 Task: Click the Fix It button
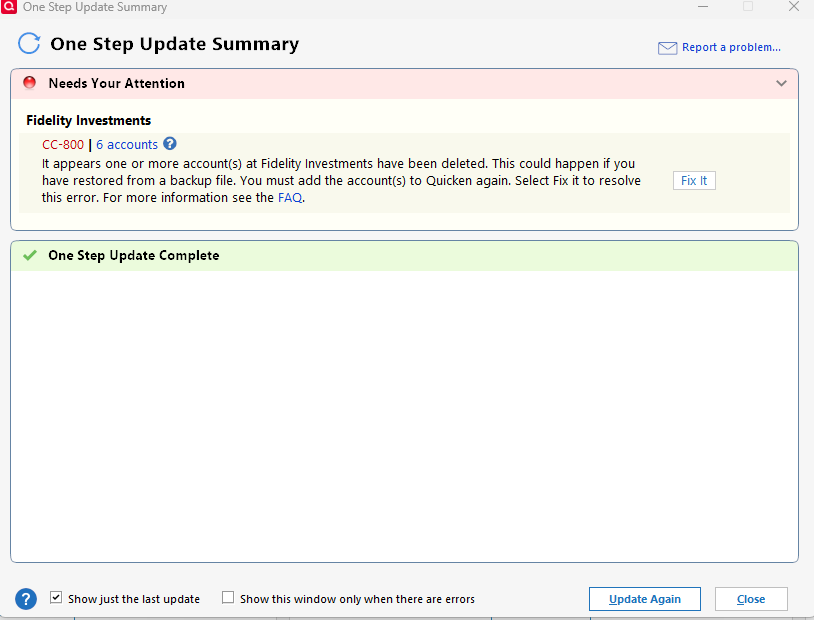[694, 181]
